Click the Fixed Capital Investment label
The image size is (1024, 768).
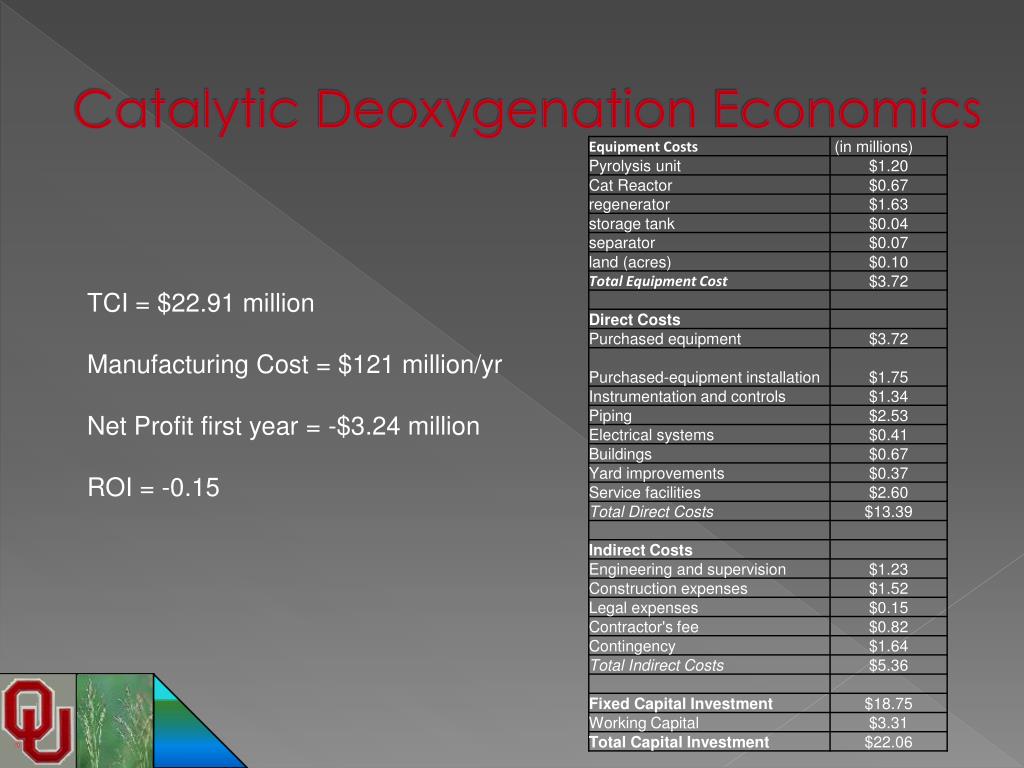tap(680, 704)
